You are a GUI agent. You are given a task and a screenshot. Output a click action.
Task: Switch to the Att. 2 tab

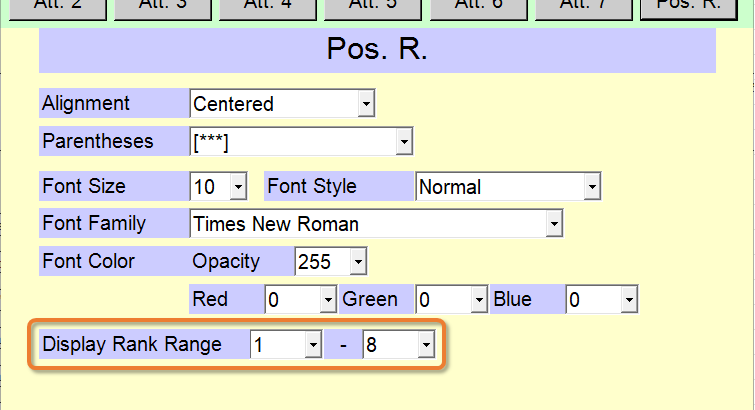[58, 8]
